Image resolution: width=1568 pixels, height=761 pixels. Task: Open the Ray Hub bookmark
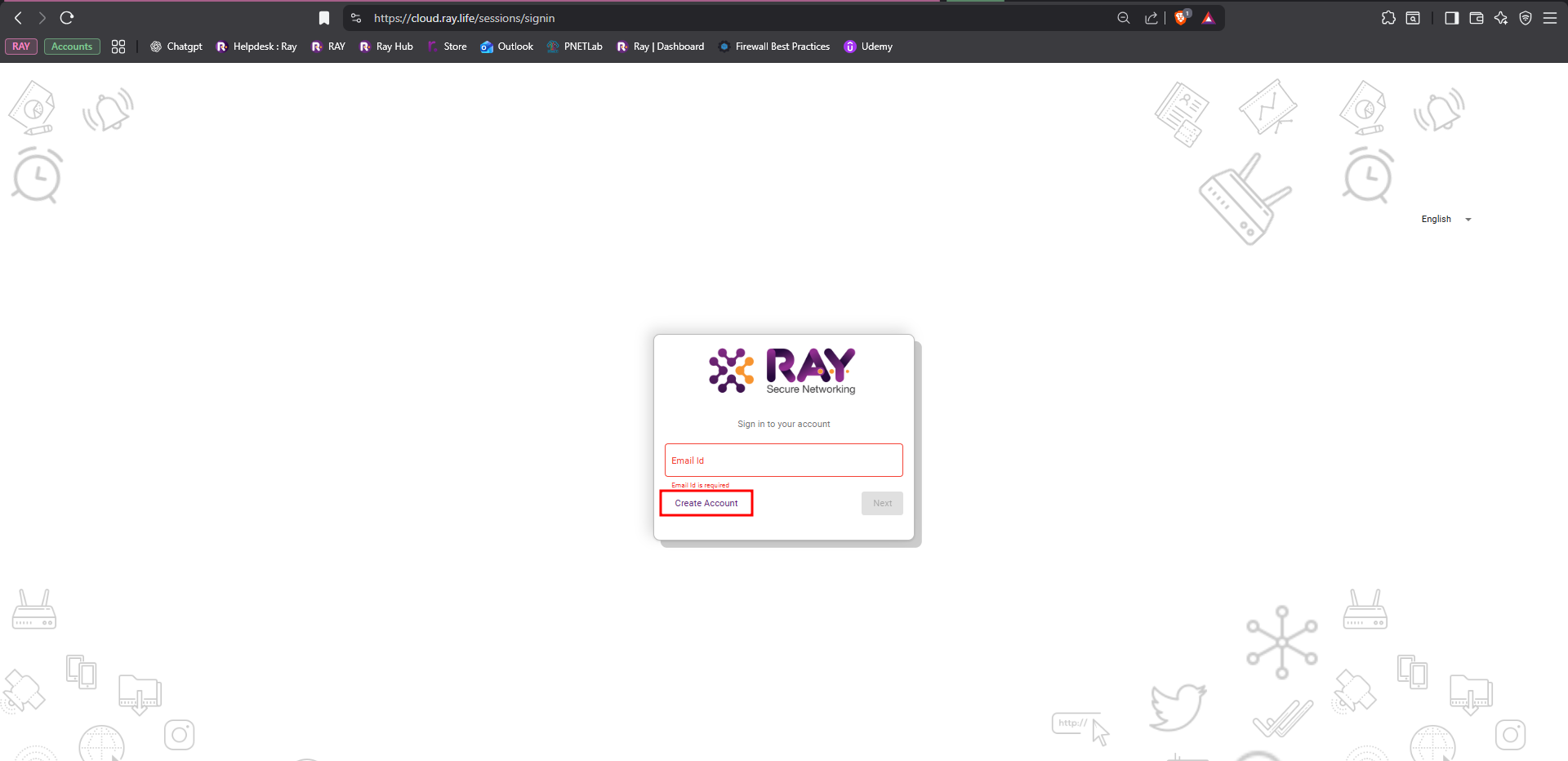tap(386, 47)
